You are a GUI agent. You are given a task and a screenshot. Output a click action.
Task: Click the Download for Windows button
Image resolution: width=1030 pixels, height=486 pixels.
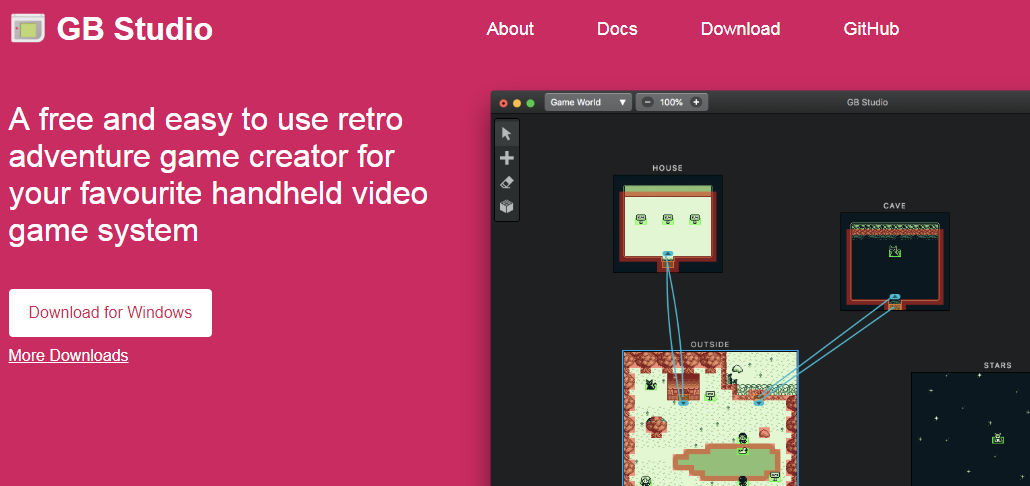coord(110,313)
